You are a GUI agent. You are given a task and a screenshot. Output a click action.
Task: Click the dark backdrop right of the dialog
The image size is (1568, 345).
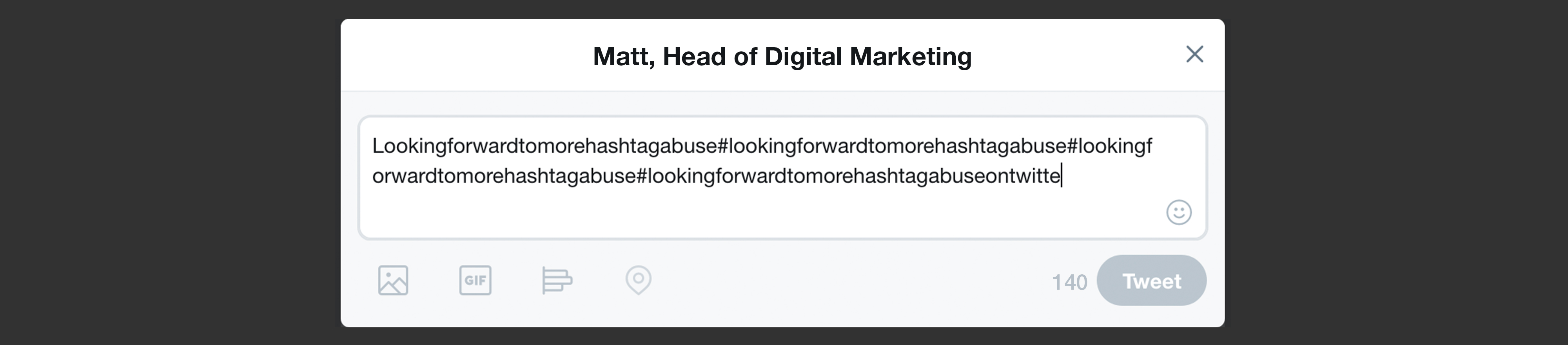[1394, 173]
